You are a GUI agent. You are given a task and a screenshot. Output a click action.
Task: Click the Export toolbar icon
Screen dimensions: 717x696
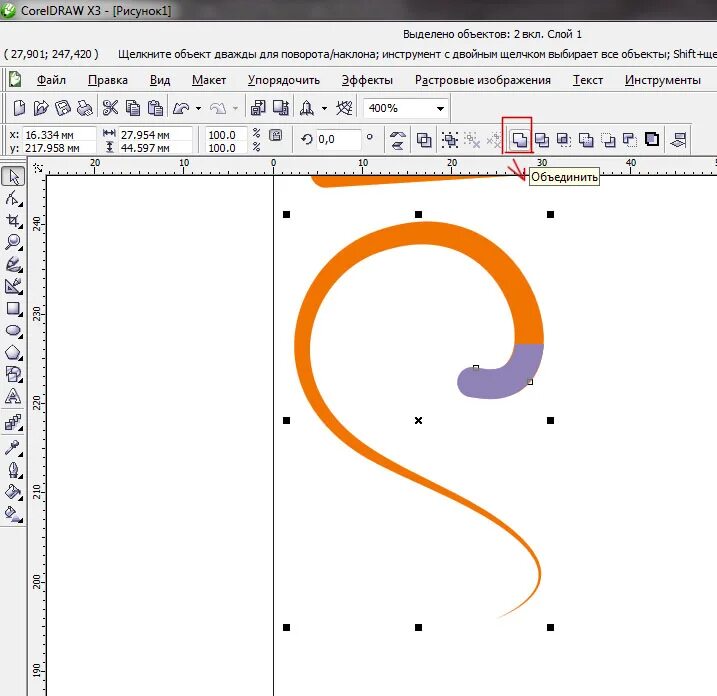click(x=280, y=108)
